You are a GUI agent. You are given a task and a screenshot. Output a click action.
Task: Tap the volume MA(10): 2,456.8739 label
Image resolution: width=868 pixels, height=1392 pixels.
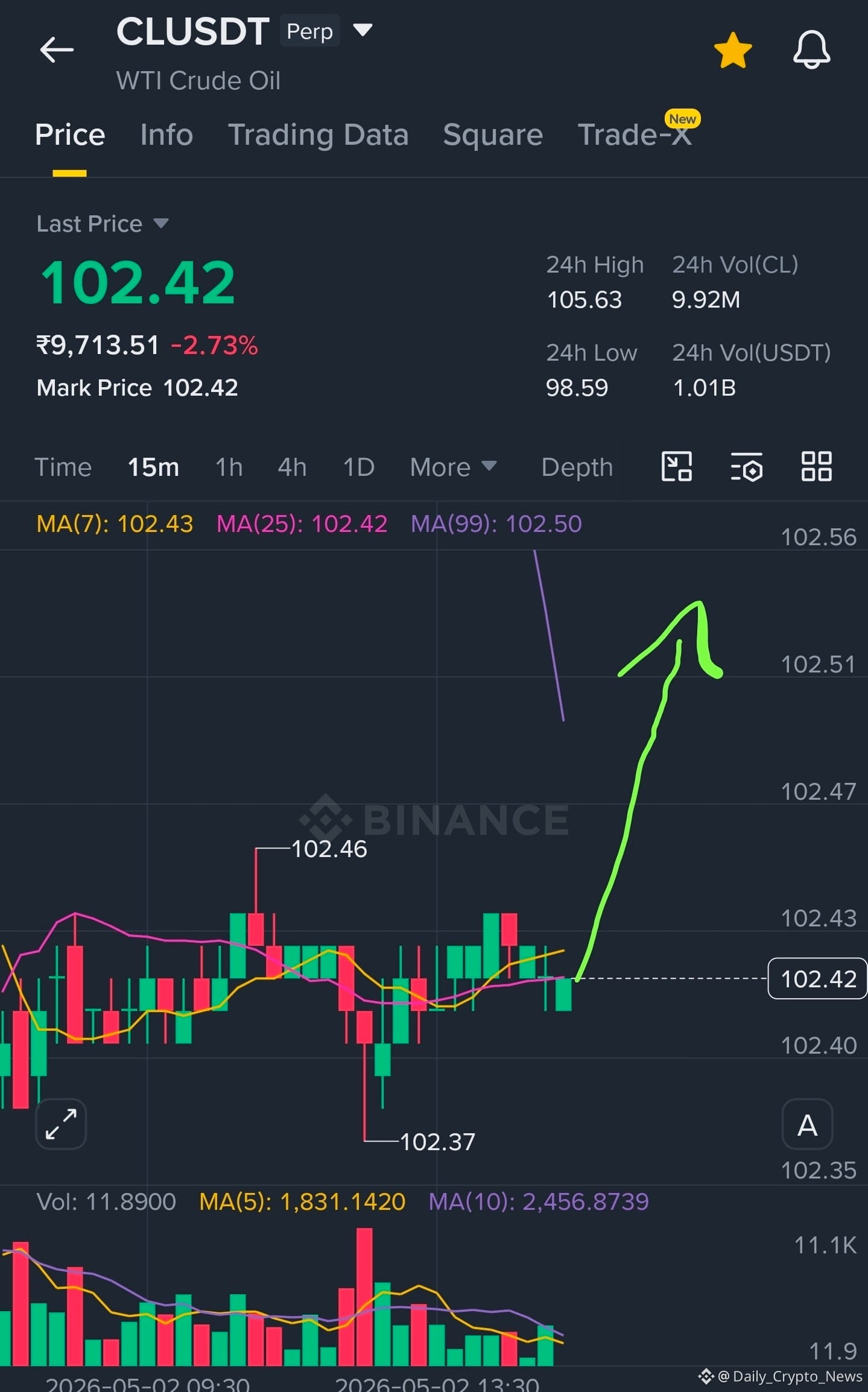click(539, 1201)
